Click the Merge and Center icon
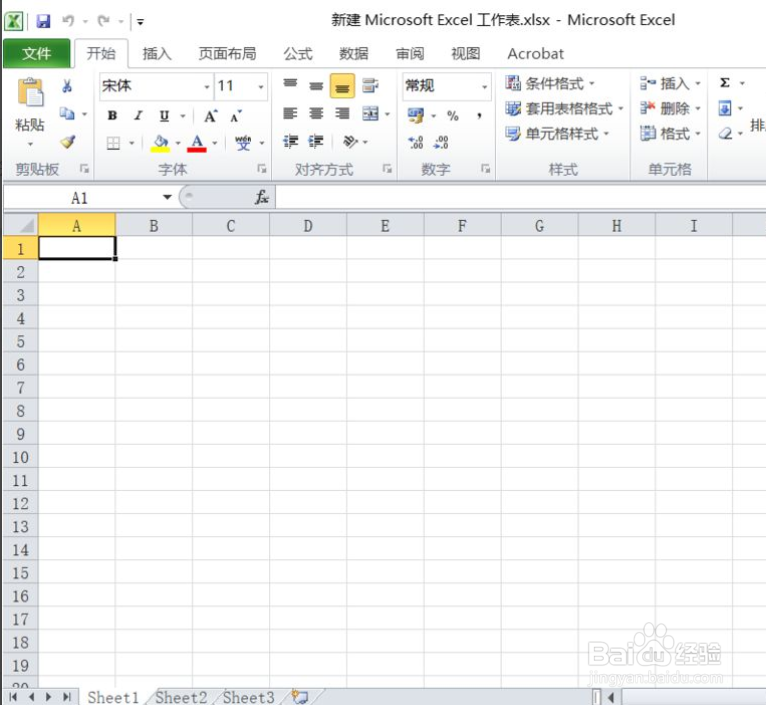766x705 pixels. point(370,114)
